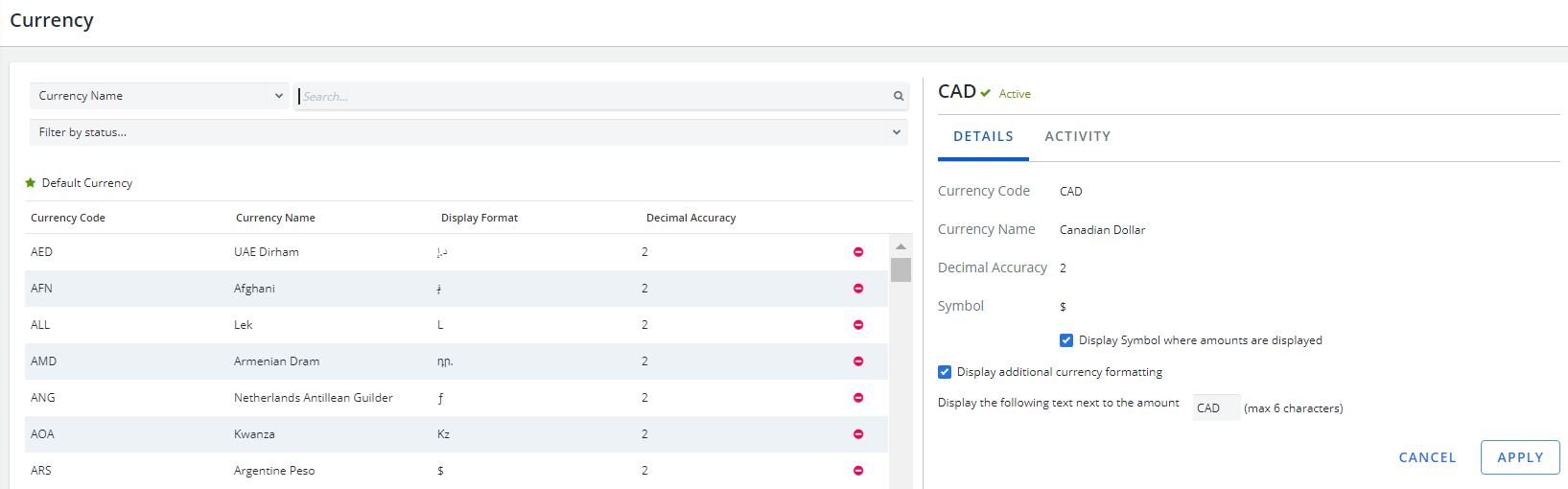The image size is (1568, 489).
Task: Open the Currency Name search-by dropdown
Action: pyautogui.click(x=159, y=96)
